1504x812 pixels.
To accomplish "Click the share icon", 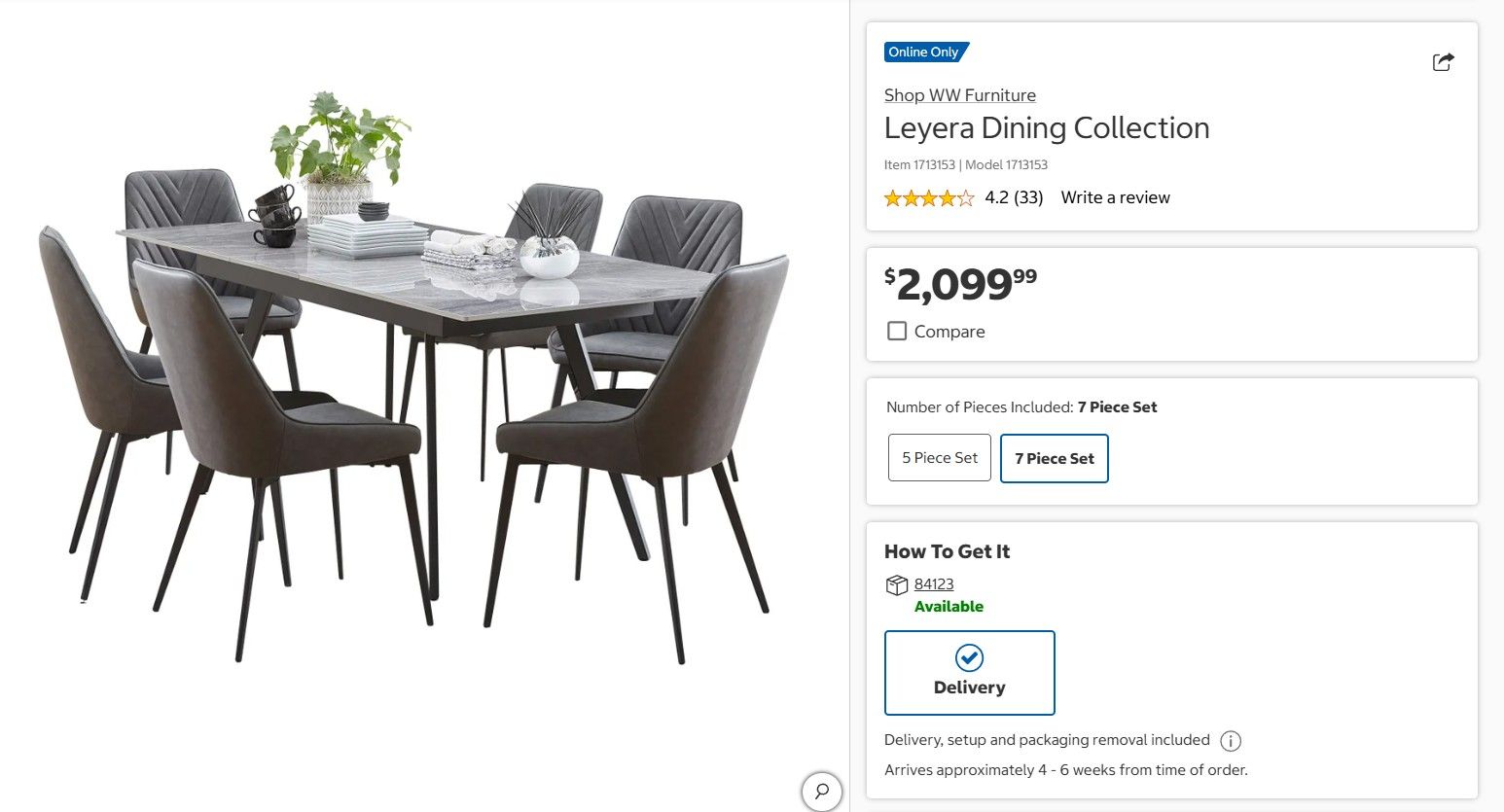I will click(1443, 62).
